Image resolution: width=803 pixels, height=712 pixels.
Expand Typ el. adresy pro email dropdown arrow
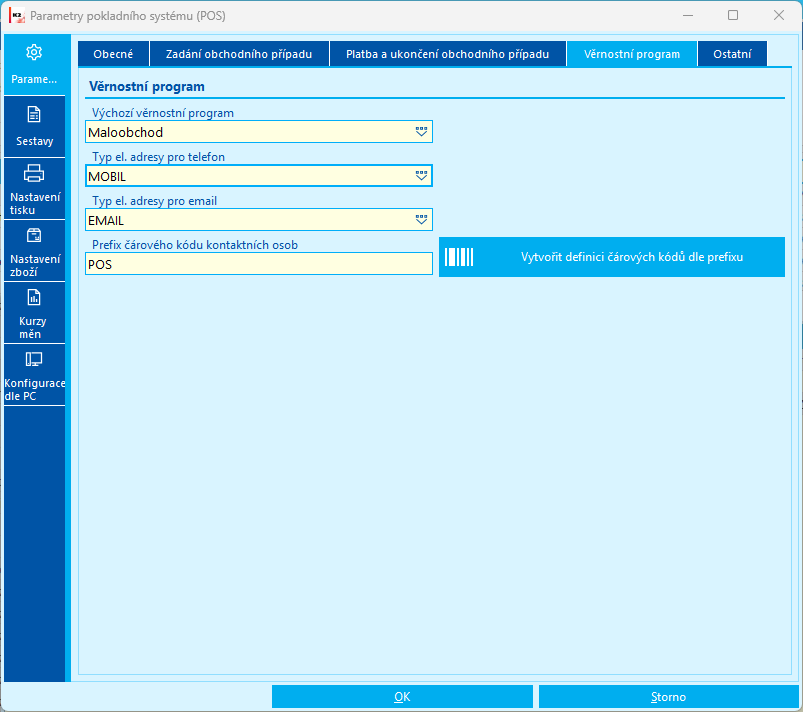click(421, 220)
